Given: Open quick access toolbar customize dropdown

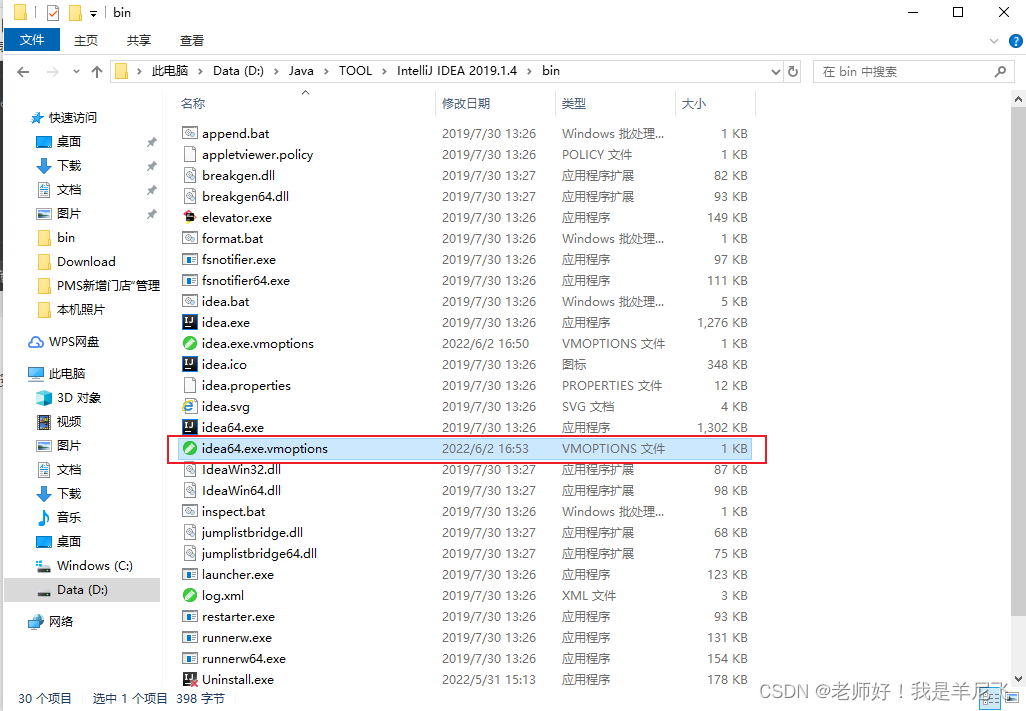Looking at the screenshot, I should point(94,13).
